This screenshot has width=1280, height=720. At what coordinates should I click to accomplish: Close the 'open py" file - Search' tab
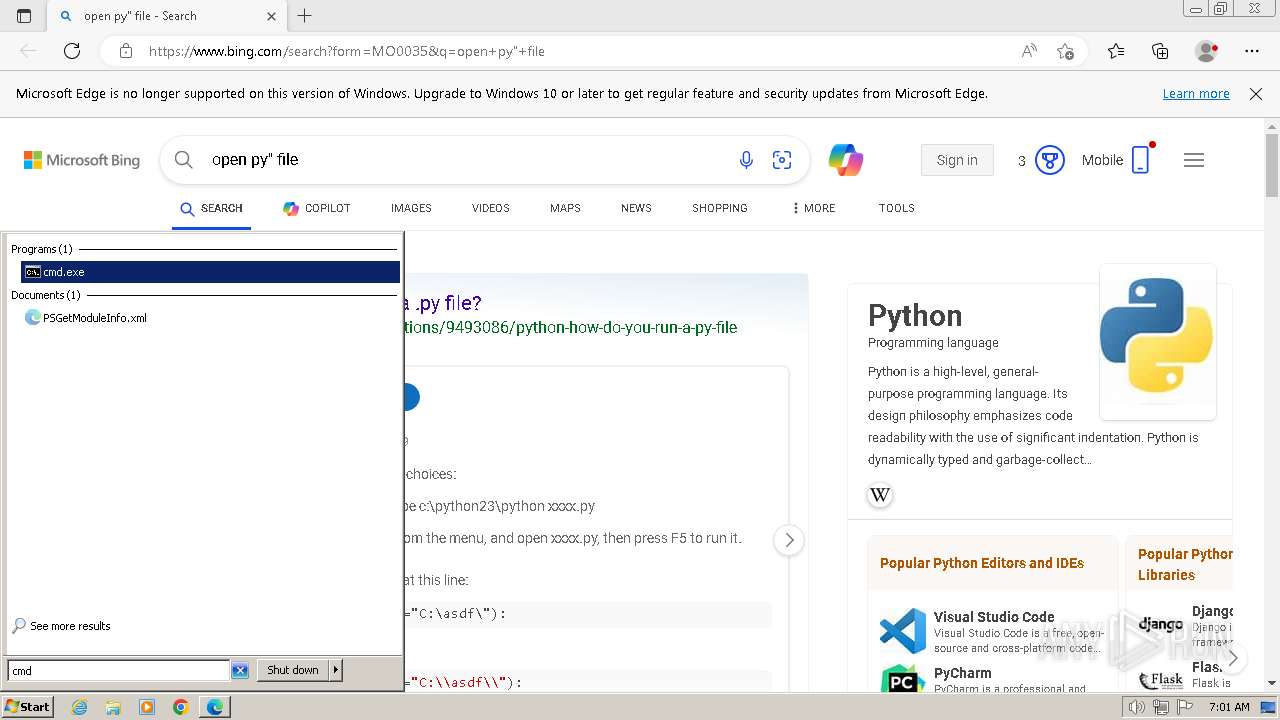point(271,16)
